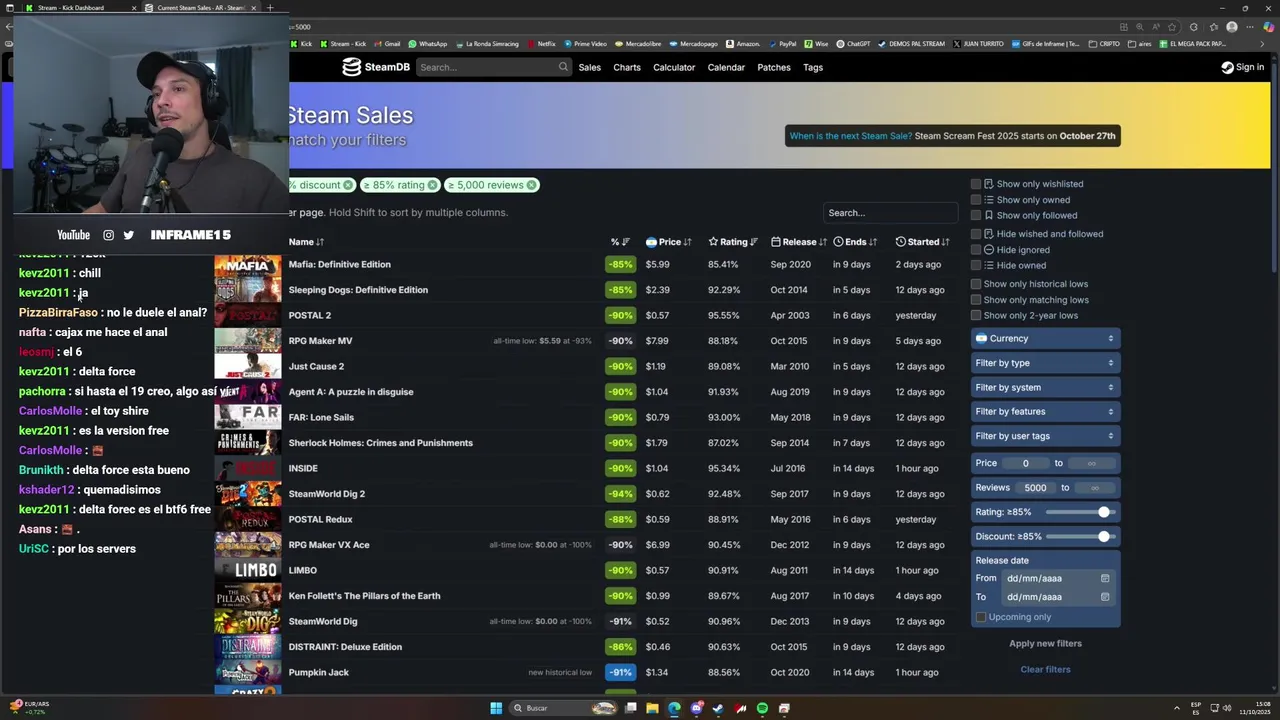The image size is (1280, 720).
Task: Open the Patches menu item
Action: pyautogui.click(x=774, y=67)
